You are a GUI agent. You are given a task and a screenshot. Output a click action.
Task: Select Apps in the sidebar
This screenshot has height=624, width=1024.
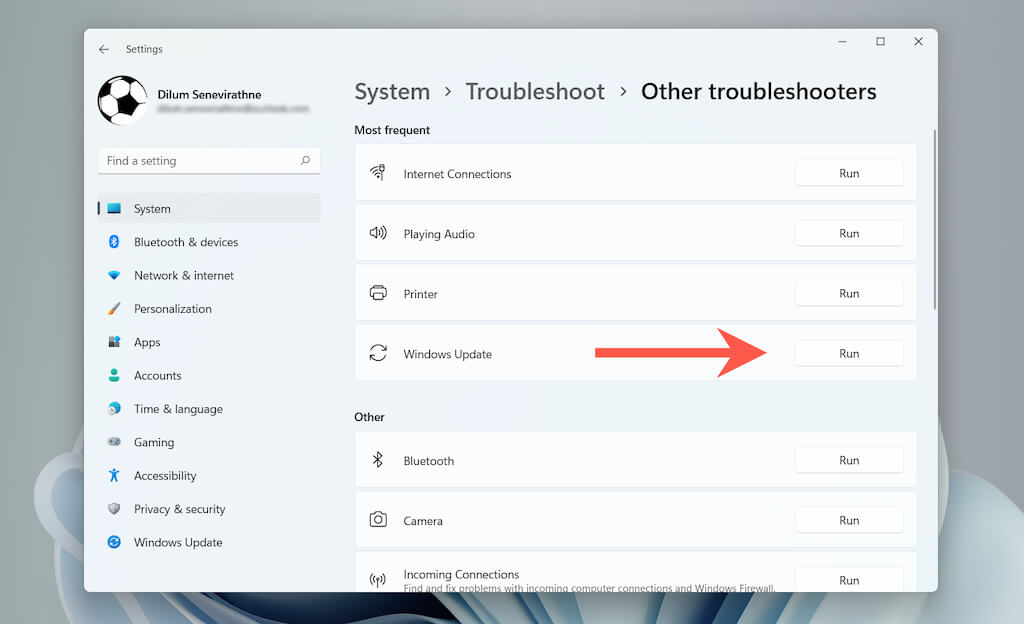click(x=209, y=342)
